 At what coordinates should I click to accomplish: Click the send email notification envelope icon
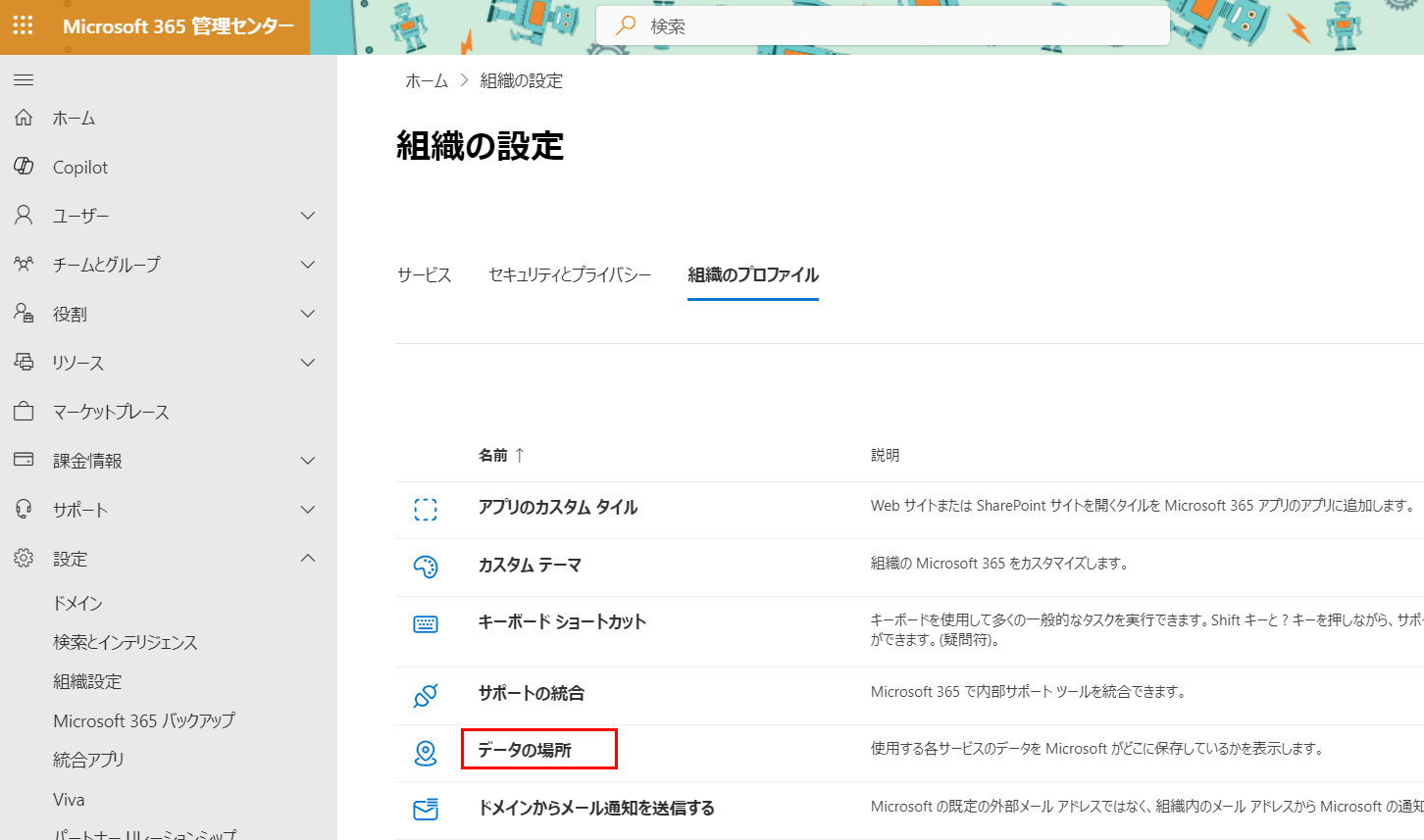(426, 810)
